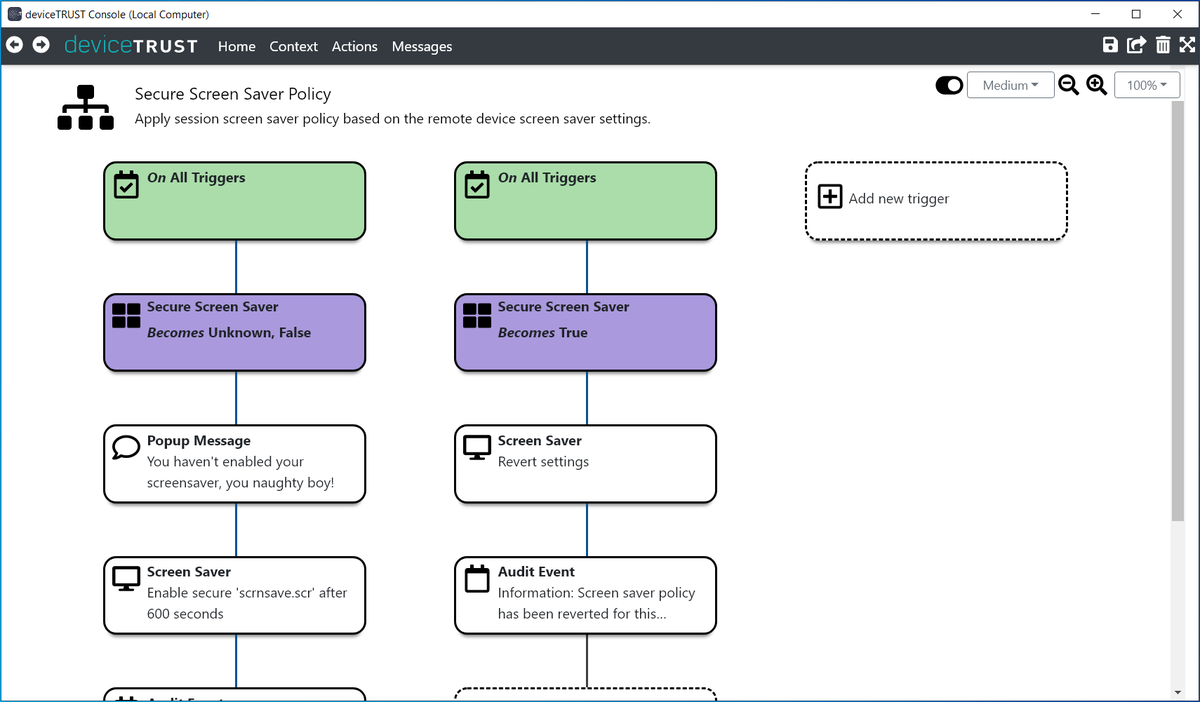
Task: Click the share/export icon in the header
Action: tap(1136, 45)
